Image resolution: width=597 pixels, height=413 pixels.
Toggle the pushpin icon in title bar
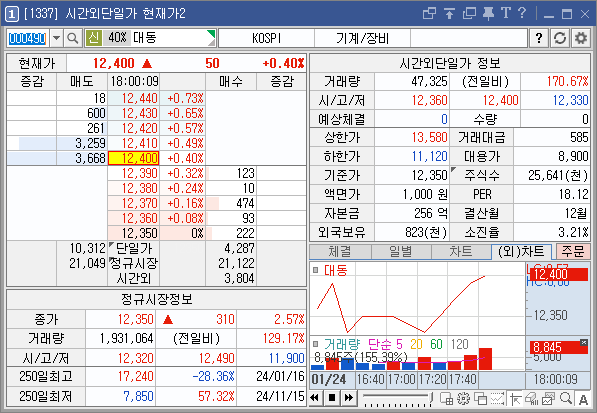[x=488, y=14]
